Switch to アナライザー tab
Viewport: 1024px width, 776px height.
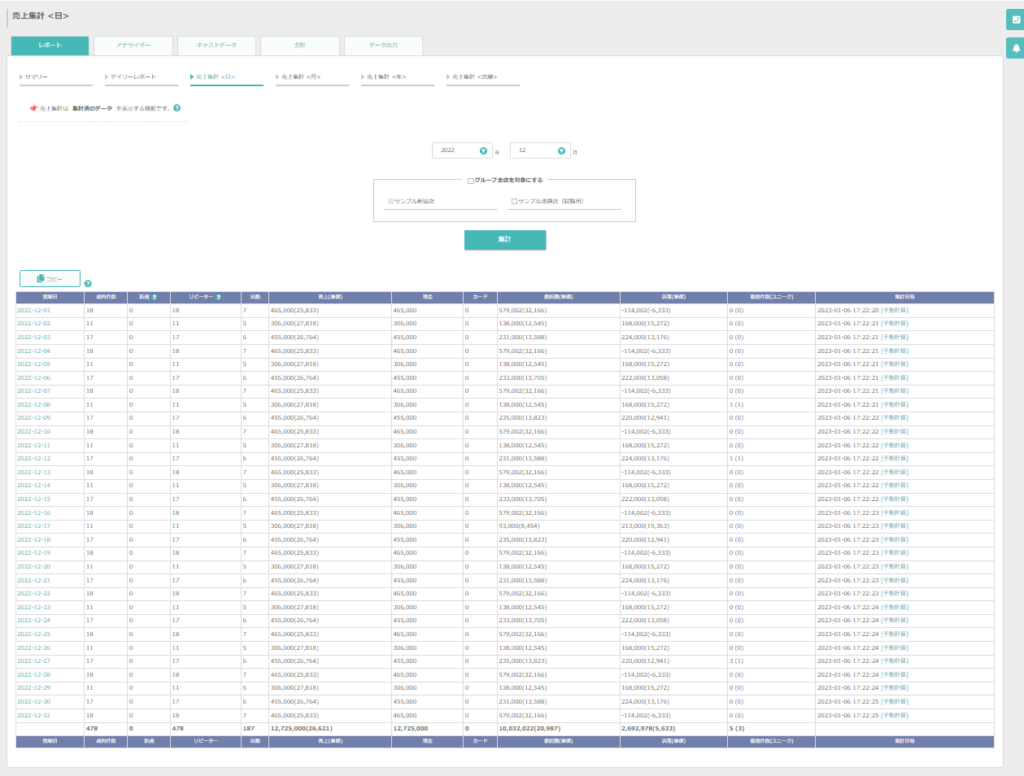[133, 45]
